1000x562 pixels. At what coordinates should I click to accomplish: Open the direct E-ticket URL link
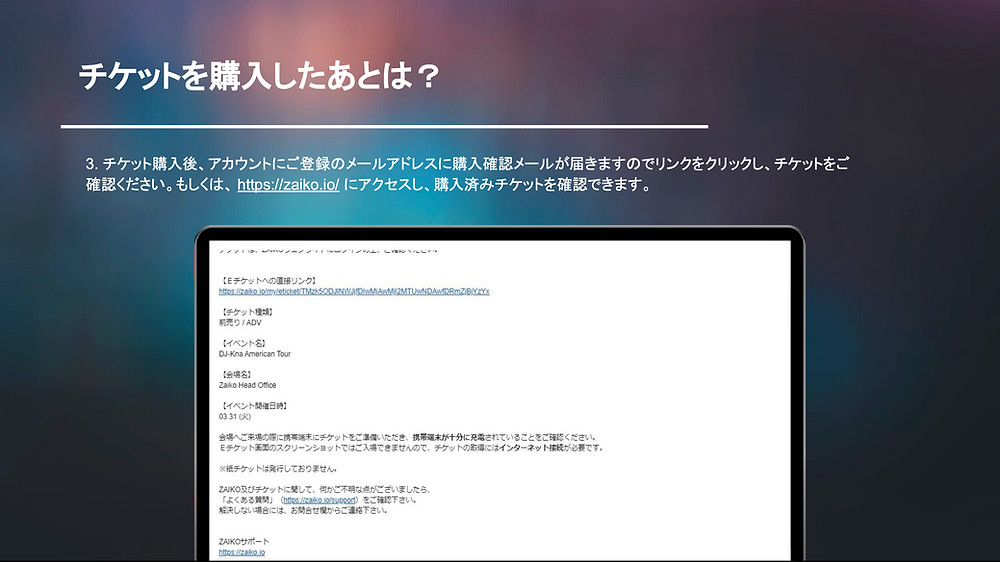(354, 292)
